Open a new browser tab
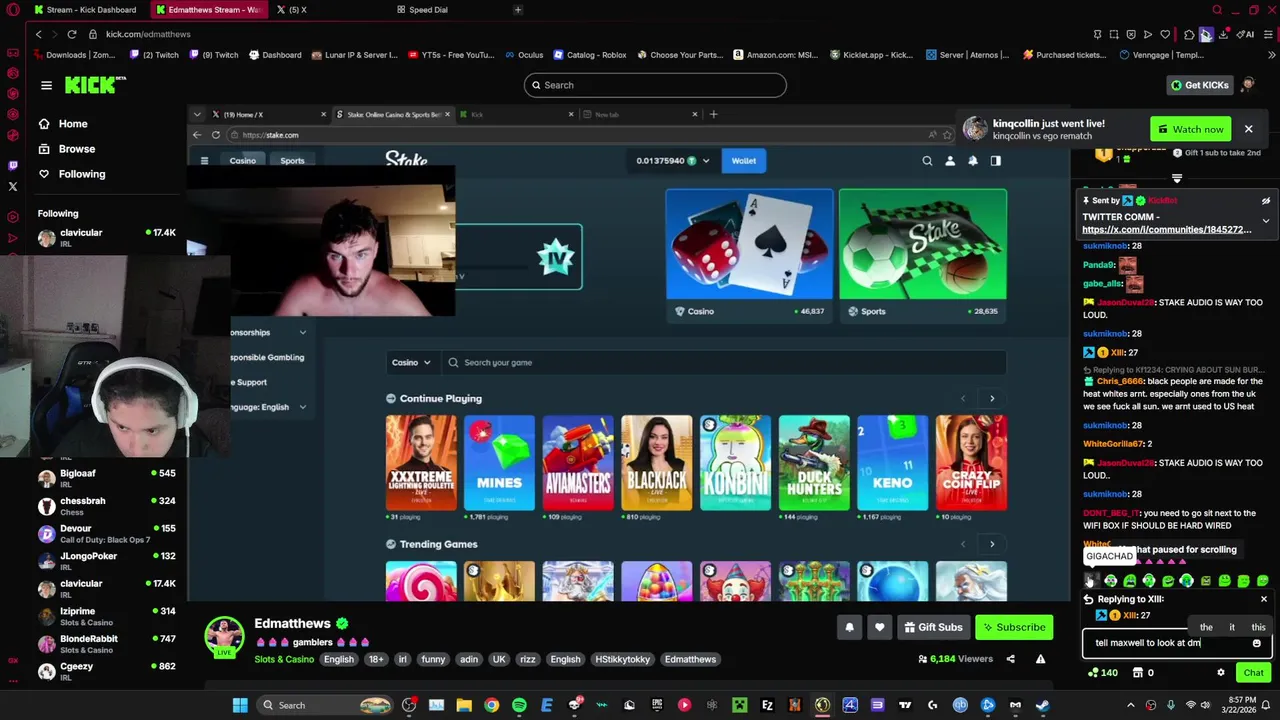This screenshot has height=720, width=1280. pyautogui.click(x=518, y=10)
